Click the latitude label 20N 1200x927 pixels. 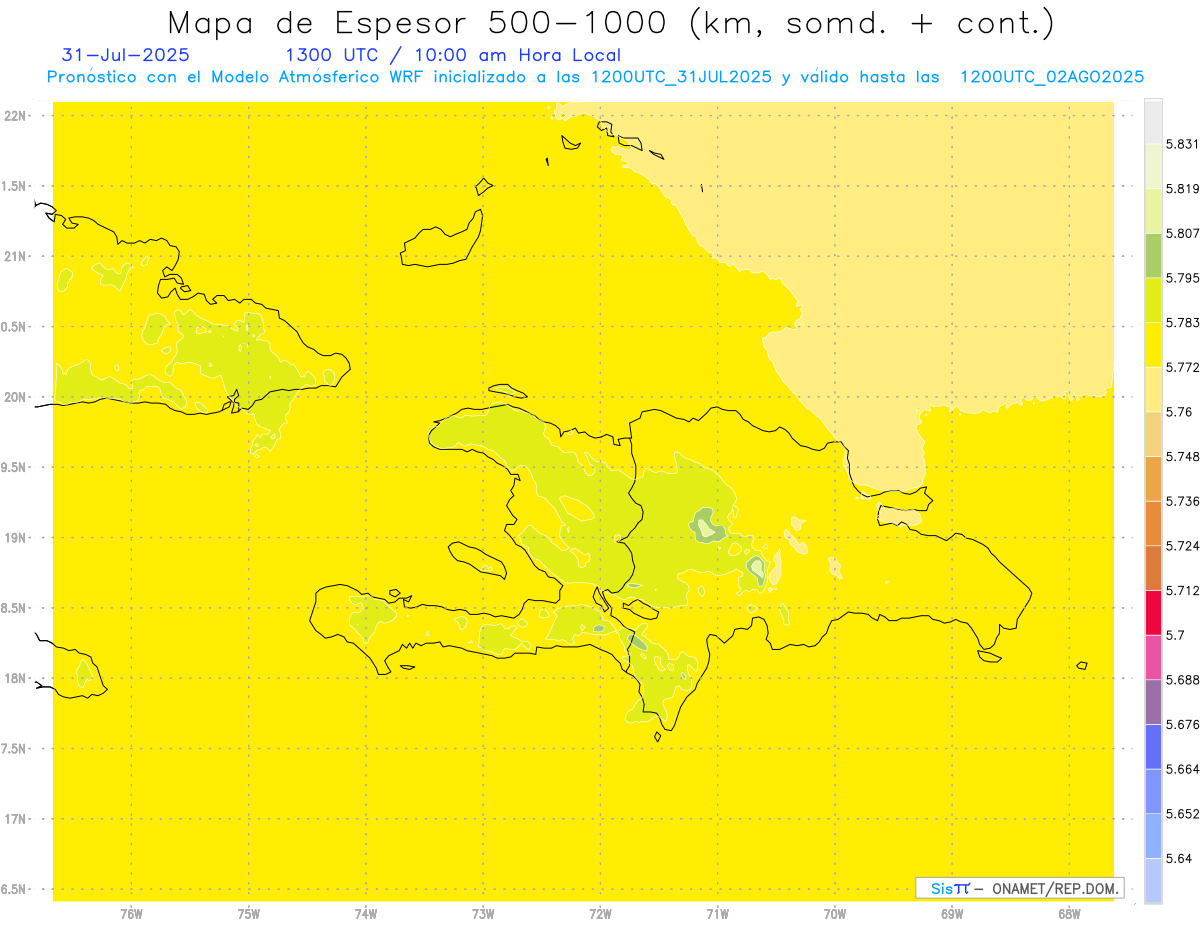(x=14, y=397)
